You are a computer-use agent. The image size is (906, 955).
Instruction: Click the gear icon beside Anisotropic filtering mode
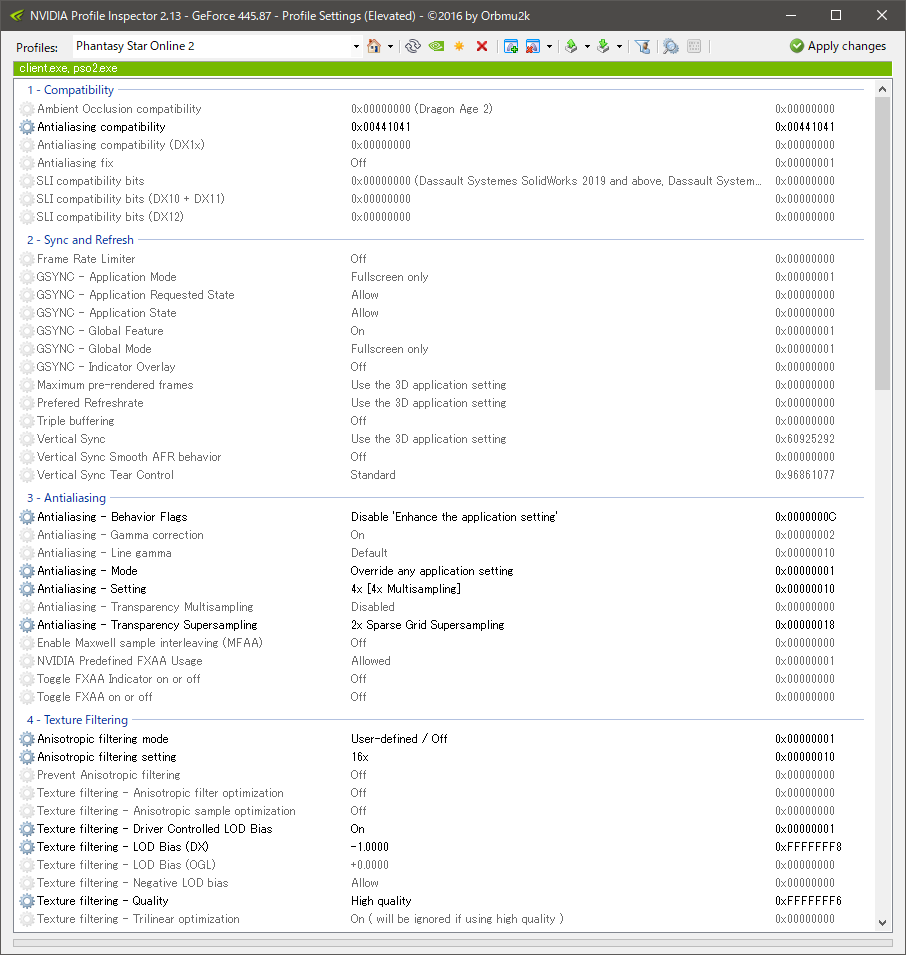click(27, 739)
